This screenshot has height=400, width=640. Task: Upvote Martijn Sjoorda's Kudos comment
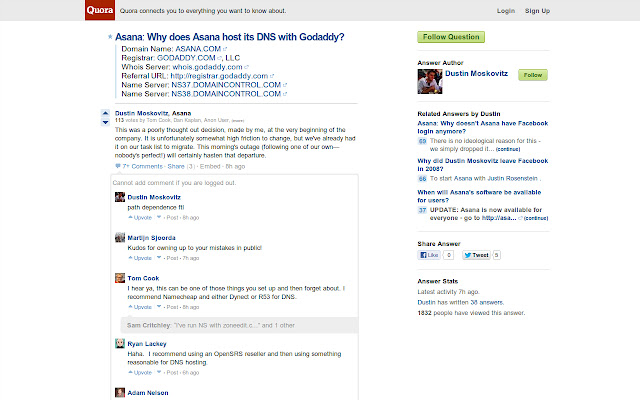pos(140,258)
